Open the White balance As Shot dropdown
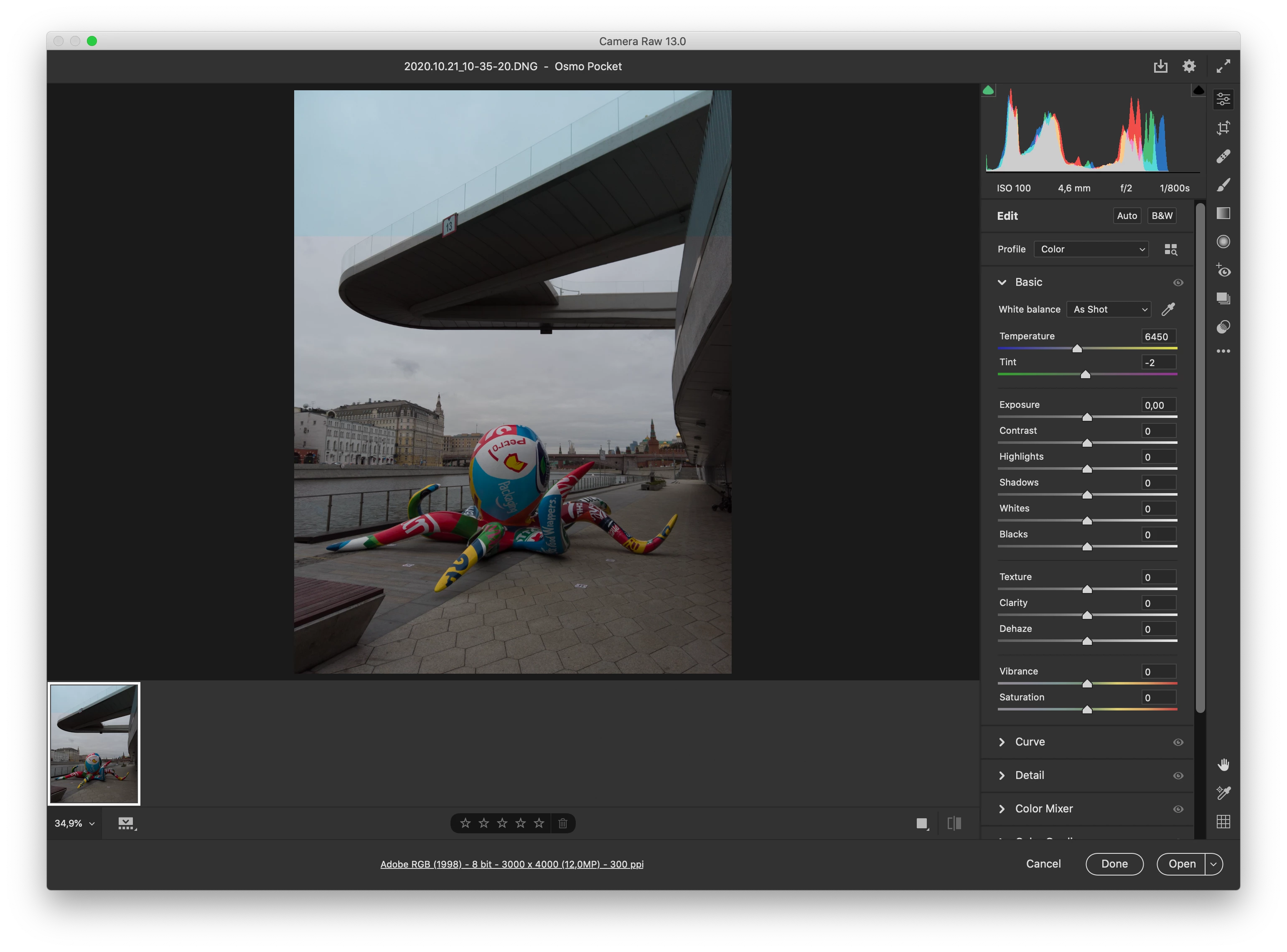This screenshot has height=952, width=1287. click(1109, 309)
